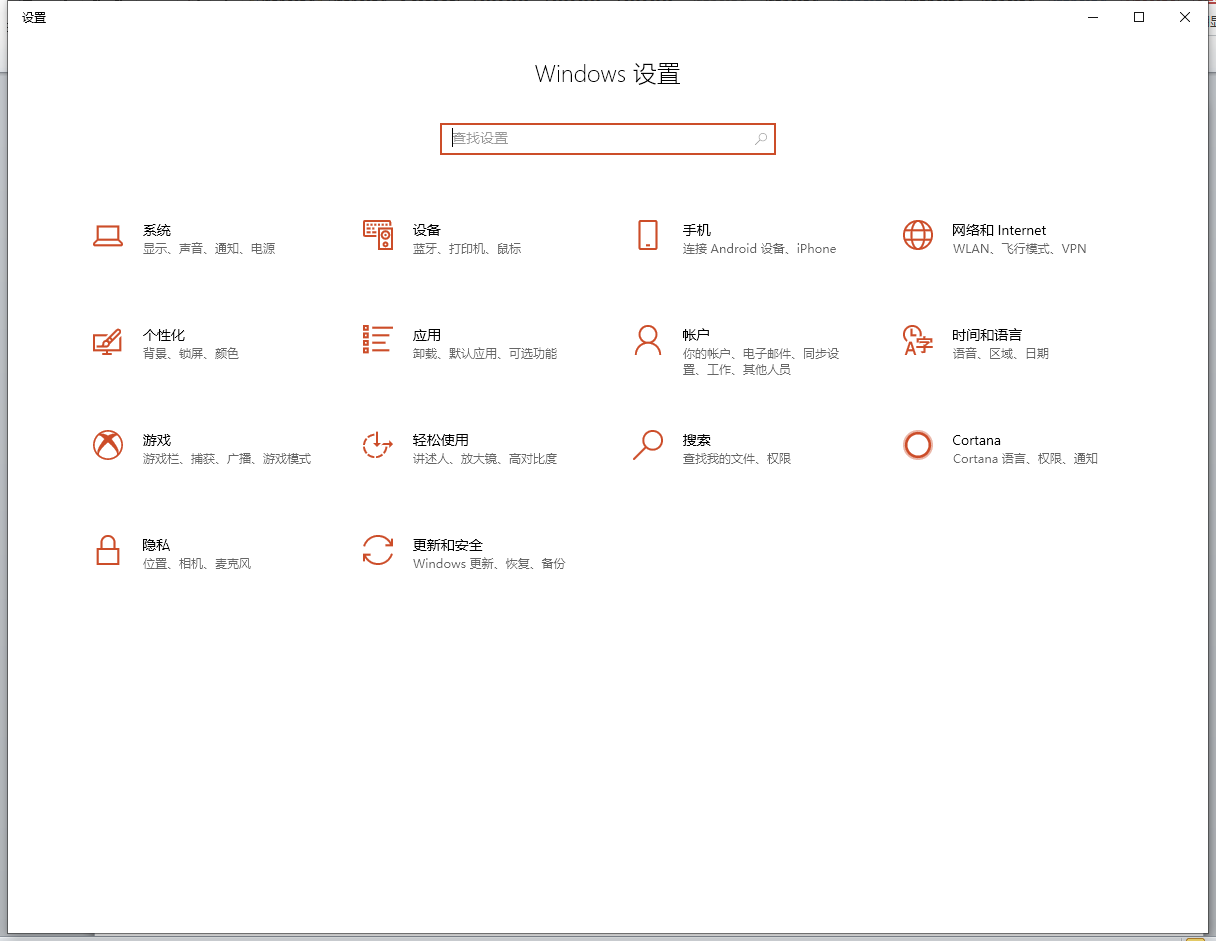Click the magnifier icon in search box
1216x941 pixels.
click(x=761, y=139)
